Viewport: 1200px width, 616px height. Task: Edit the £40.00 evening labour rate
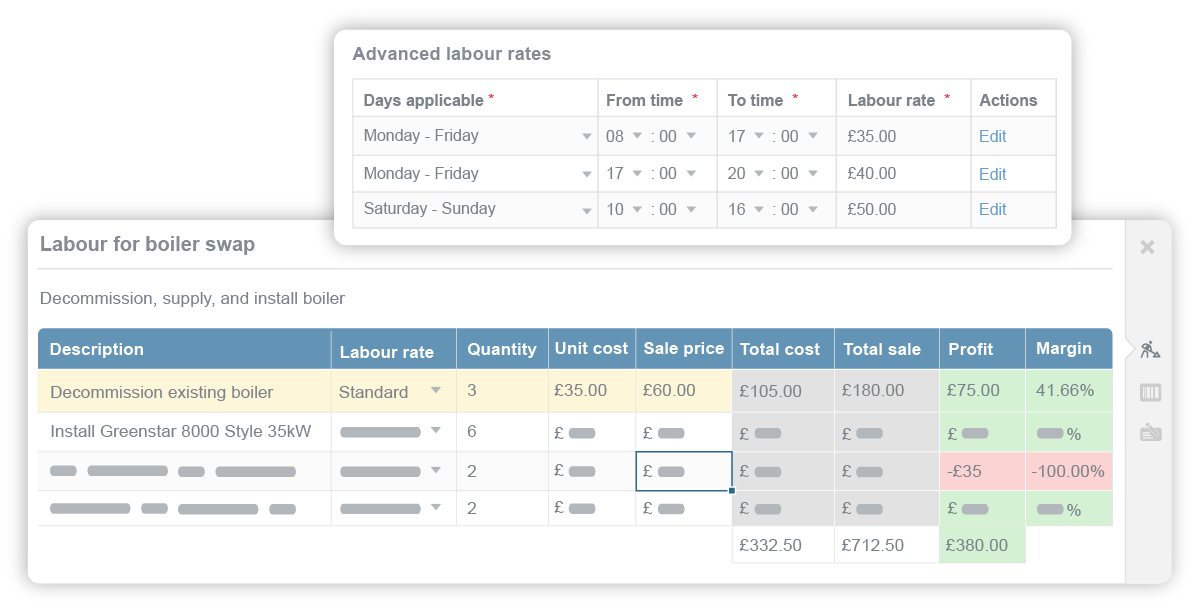tap(992, 174)
